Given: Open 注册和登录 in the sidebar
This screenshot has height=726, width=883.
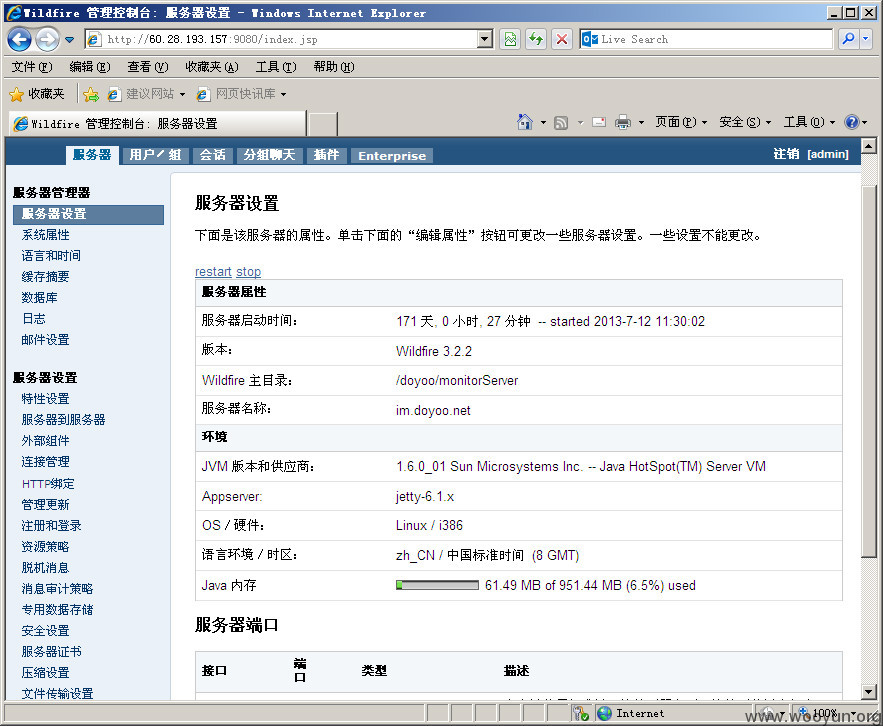Looking at the screenshot, I should click(x=52, y=525).
